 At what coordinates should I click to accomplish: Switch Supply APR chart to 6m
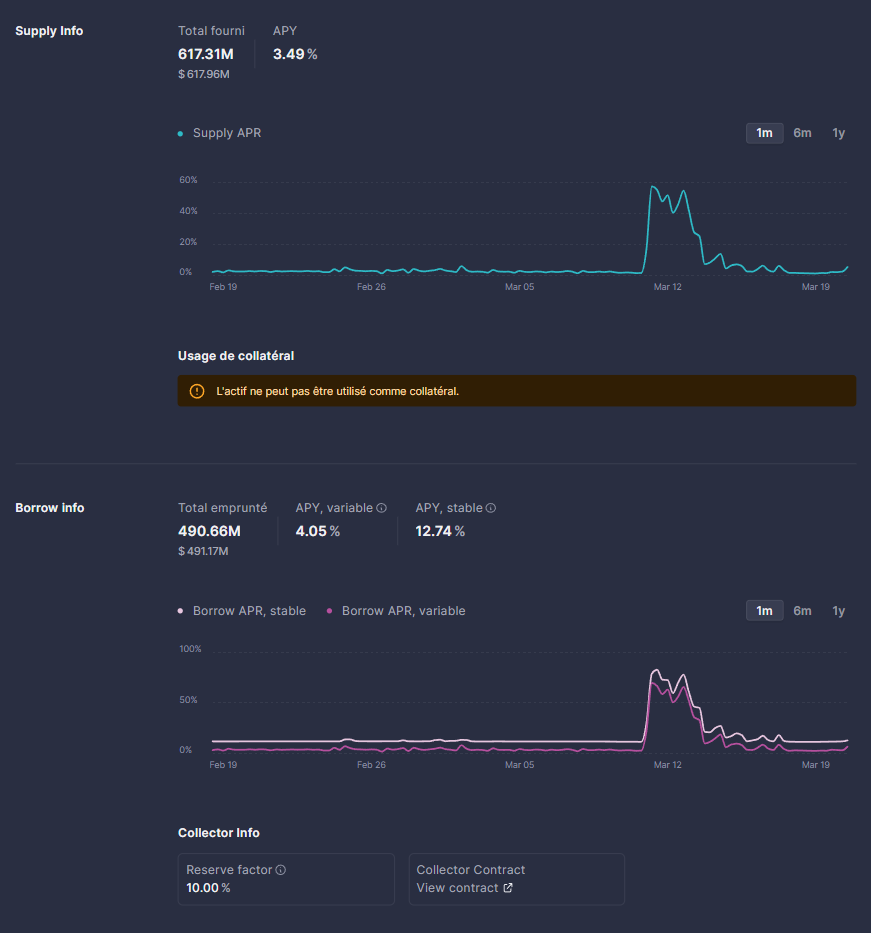coord(802,133)
